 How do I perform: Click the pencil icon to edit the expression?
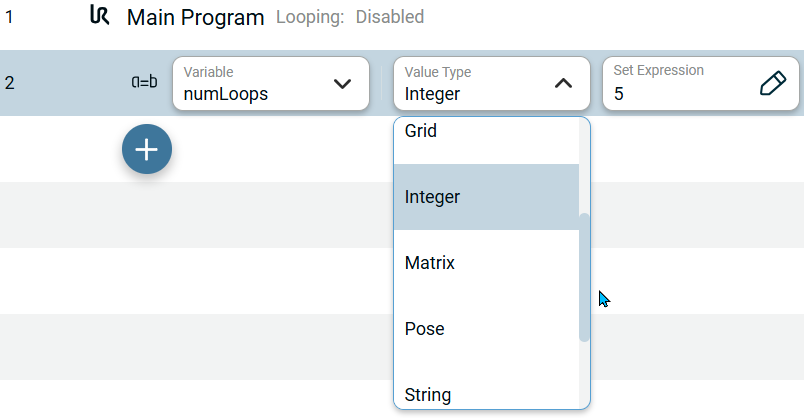coord(773,83)
